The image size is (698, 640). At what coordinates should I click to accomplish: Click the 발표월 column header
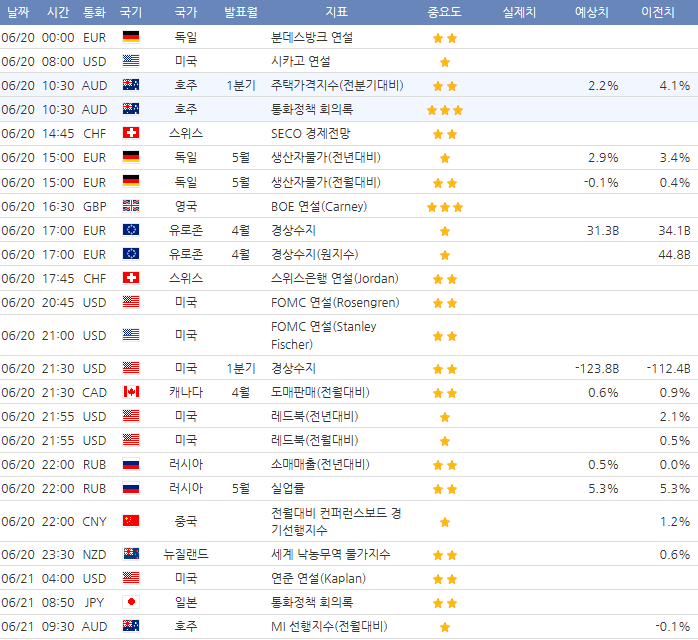pos(241,12)
